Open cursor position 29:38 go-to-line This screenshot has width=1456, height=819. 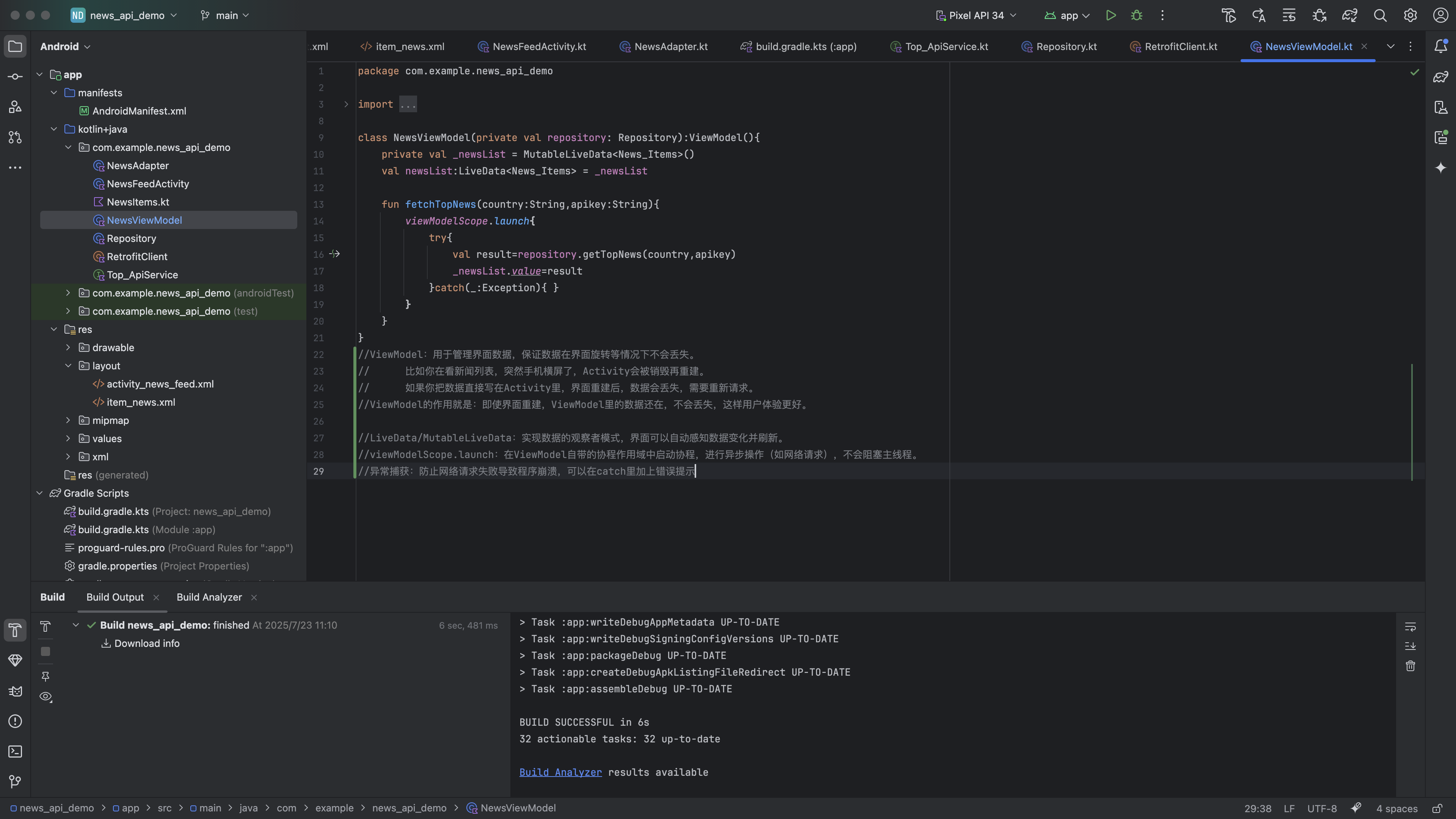tap(1258, 808)
